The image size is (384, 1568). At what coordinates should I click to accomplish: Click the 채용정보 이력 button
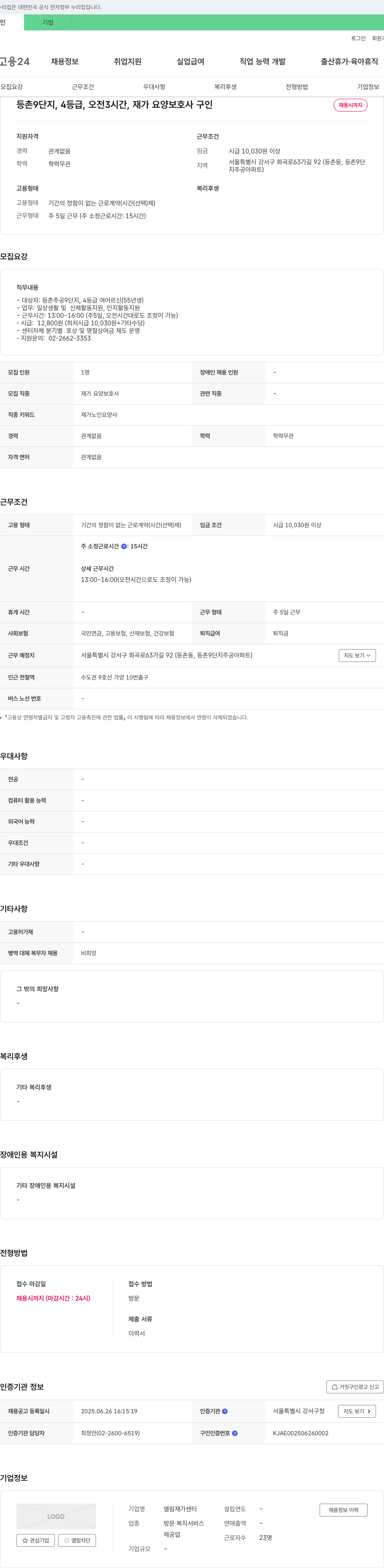(343, 1510)
